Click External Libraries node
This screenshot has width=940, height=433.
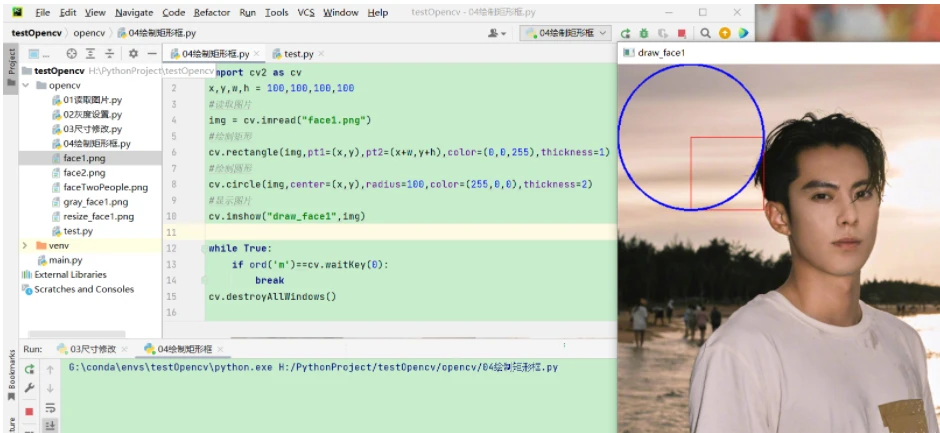(x=64, y=275)
